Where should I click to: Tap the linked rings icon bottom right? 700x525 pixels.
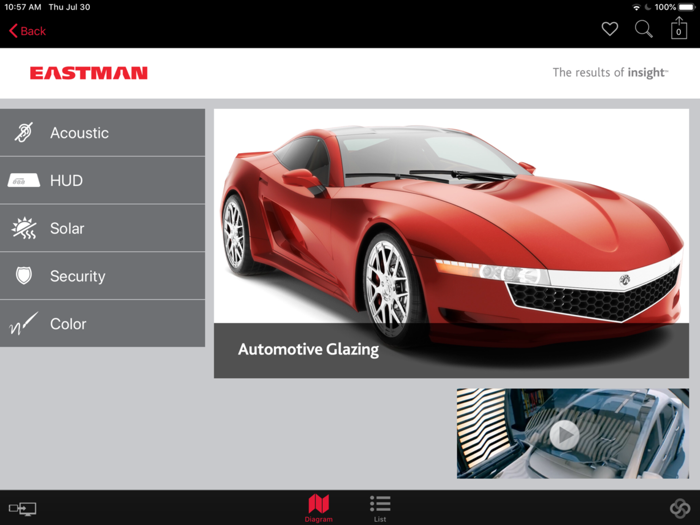click(x=679, y=509)
